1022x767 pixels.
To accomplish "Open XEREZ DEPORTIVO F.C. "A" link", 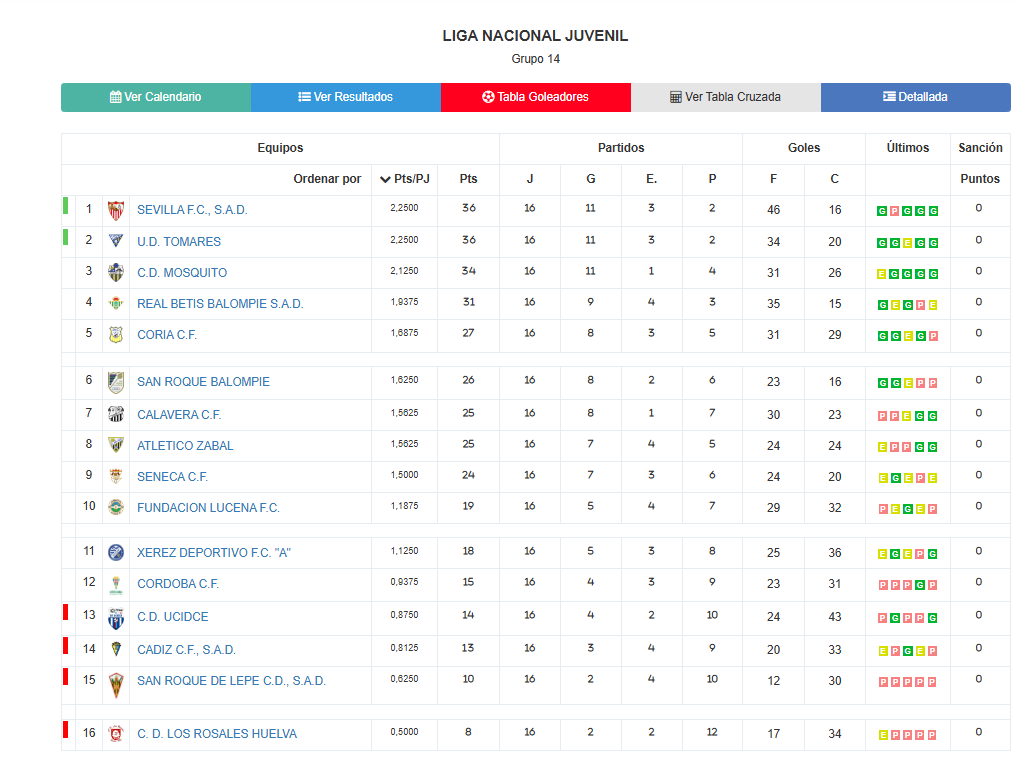I will coord(214,553).
